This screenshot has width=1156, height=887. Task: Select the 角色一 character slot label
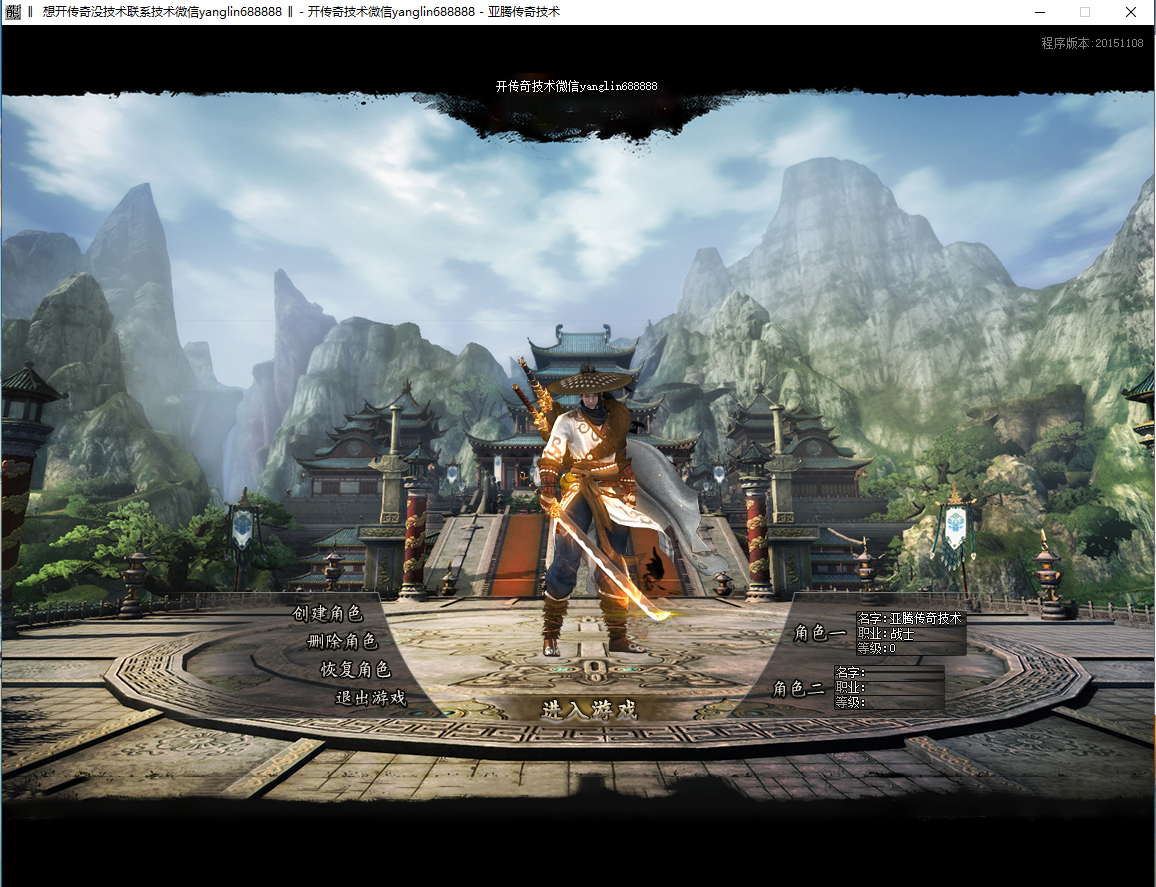819,633
